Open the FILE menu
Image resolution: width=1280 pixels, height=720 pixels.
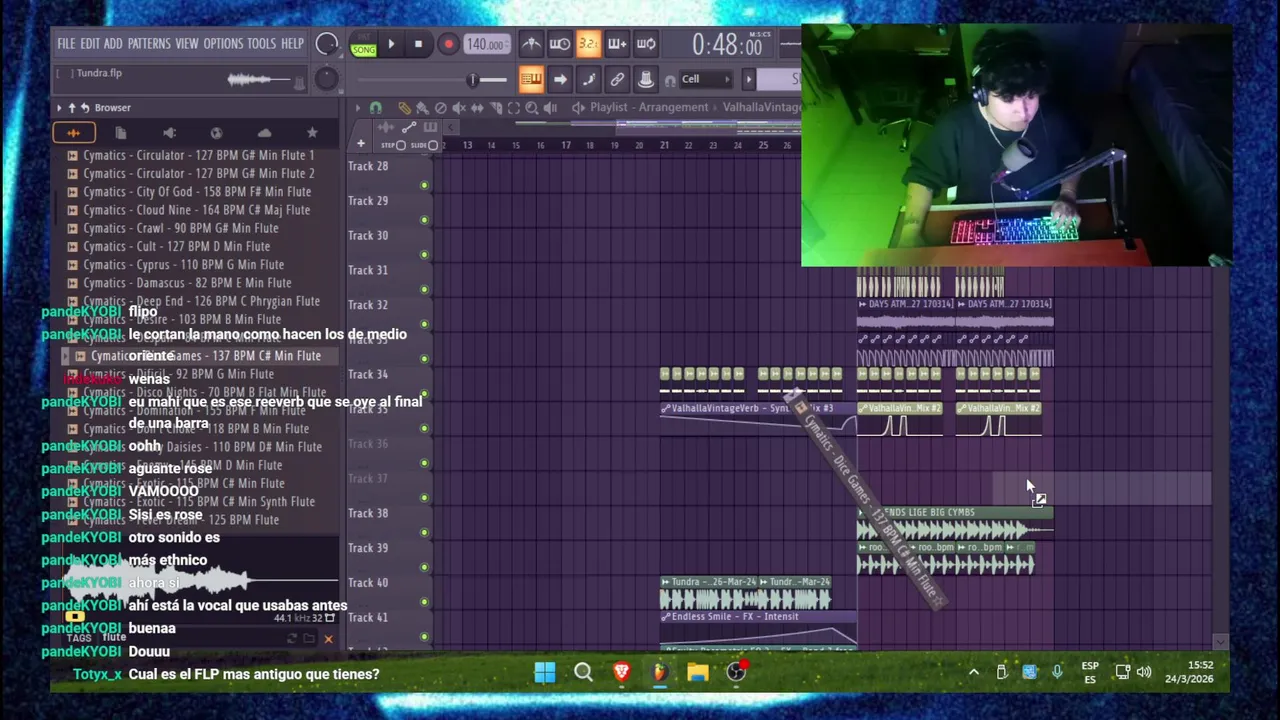click(66, 44)
